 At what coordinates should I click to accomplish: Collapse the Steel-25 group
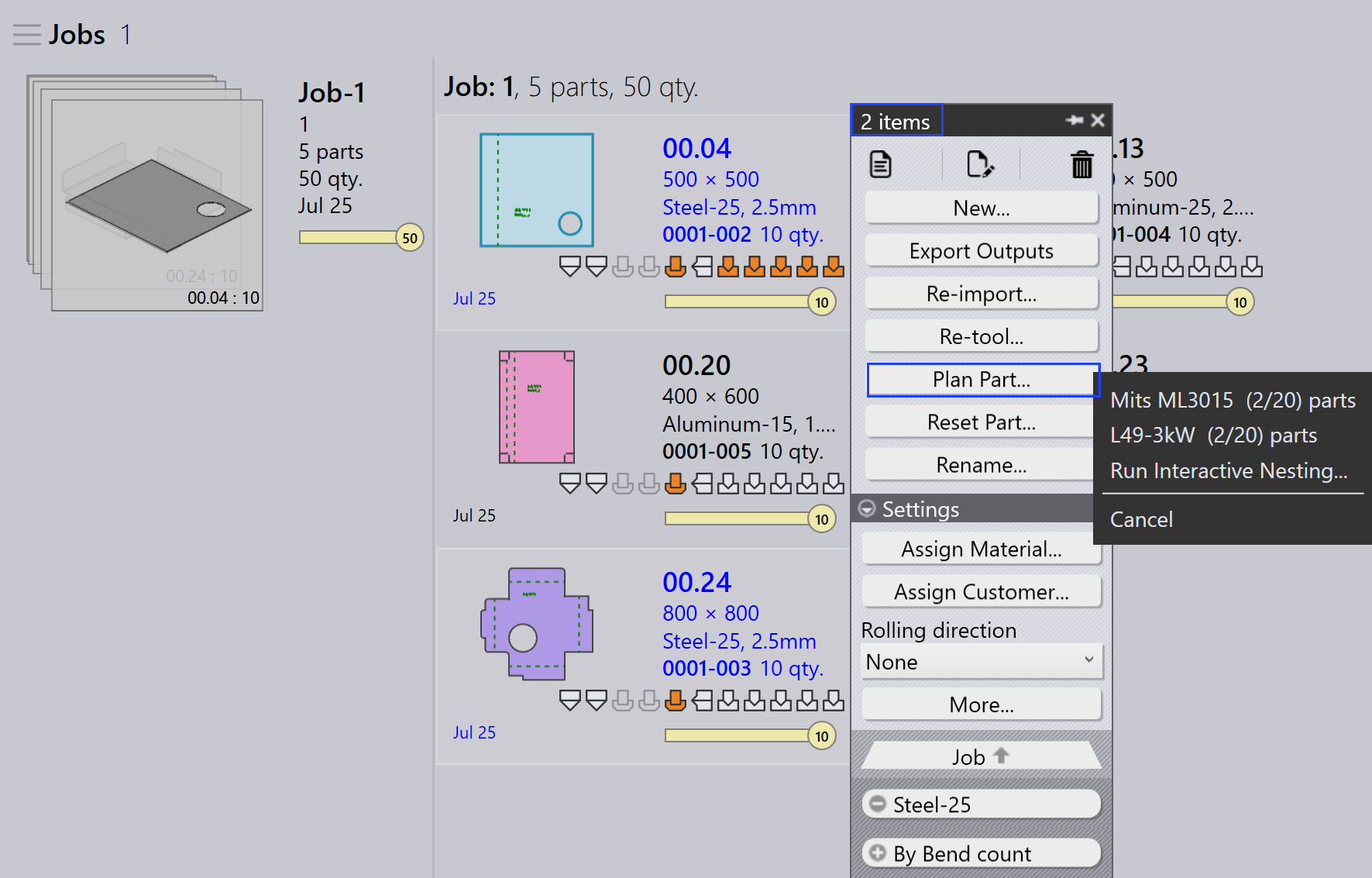[x=877, y=804]
